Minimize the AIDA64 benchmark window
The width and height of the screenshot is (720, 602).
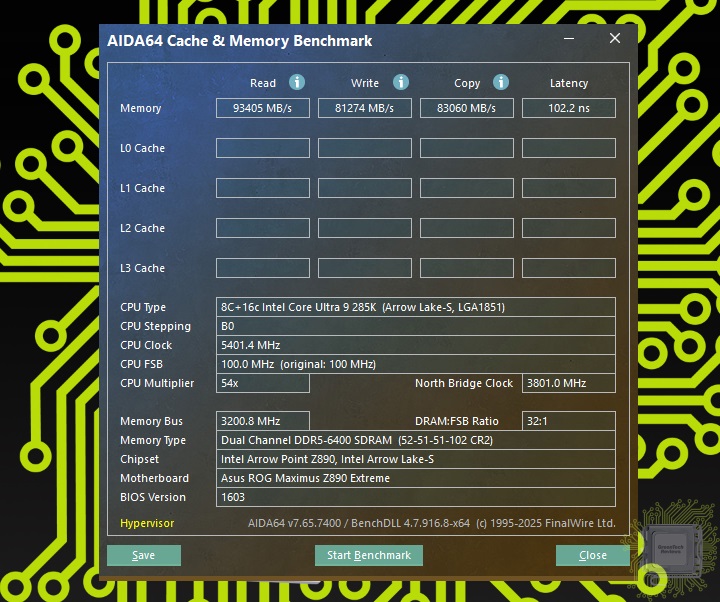click(x=570, y=39)
